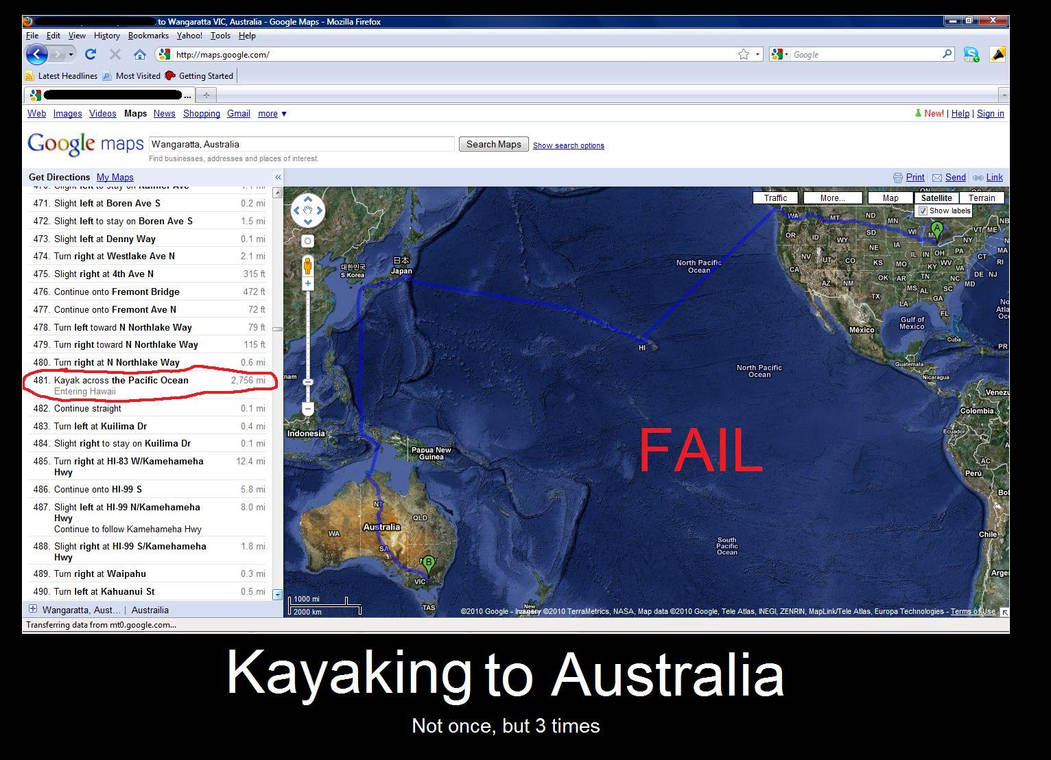The height and width of the screenshot is (760, 1051).
Task: Click the Search Maps button
Action: tap(493, 144)
